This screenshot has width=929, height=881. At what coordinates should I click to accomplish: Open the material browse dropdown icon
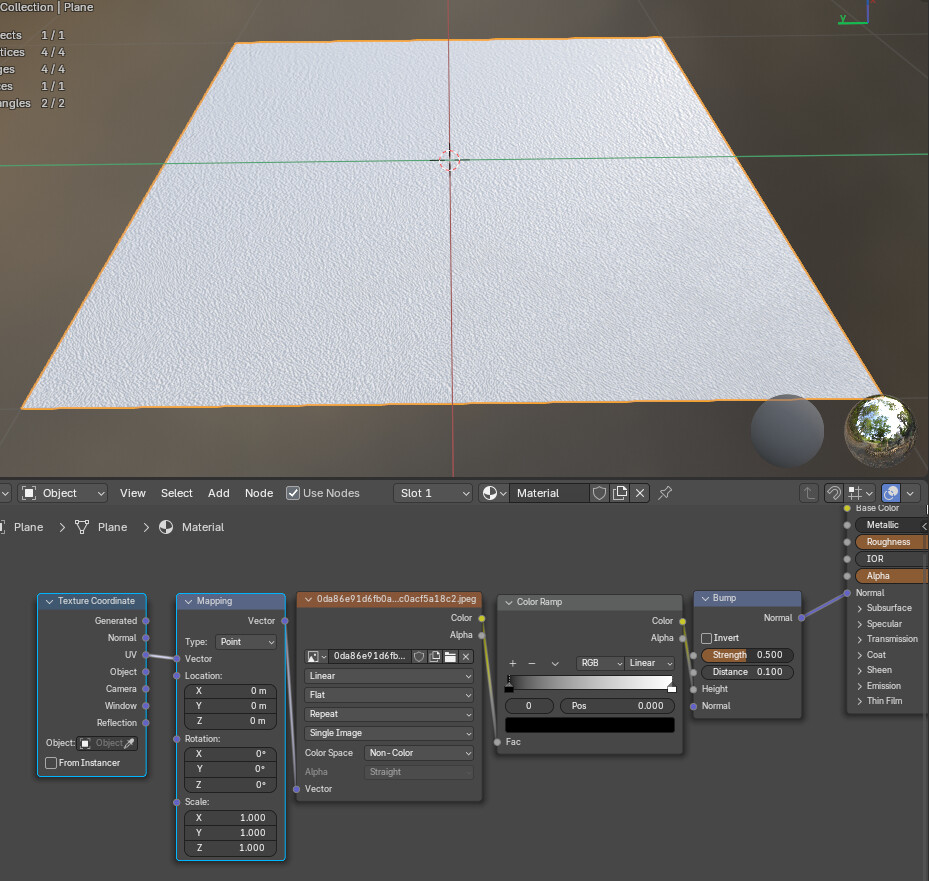coord(494,493)
